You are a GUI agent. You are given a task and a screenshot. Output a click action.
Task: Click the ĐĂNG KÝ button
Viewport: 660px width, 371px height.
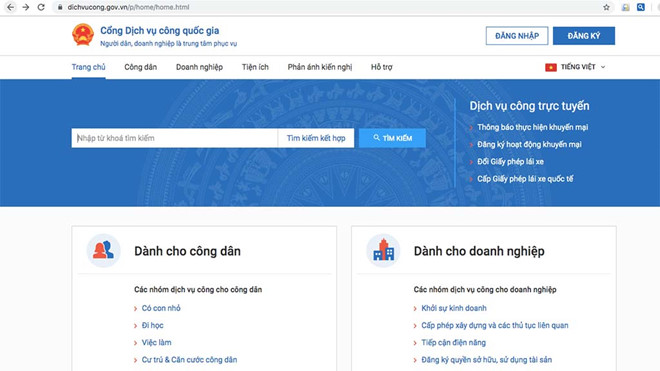click(x=584, y=36)
